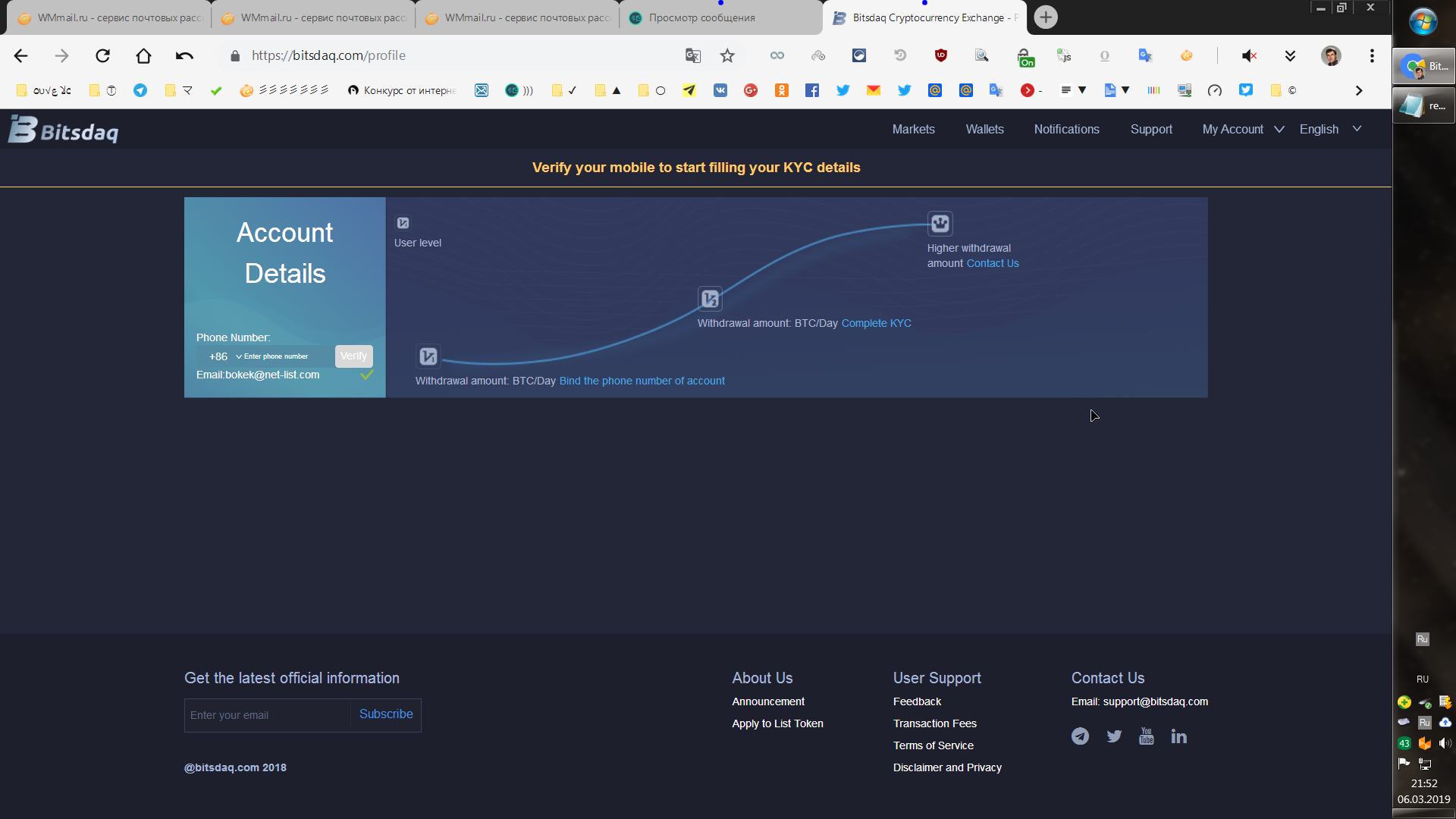Click the Enter phone number field
The width and height of the screenshot is (1456, 819).
tap(287, 356)
